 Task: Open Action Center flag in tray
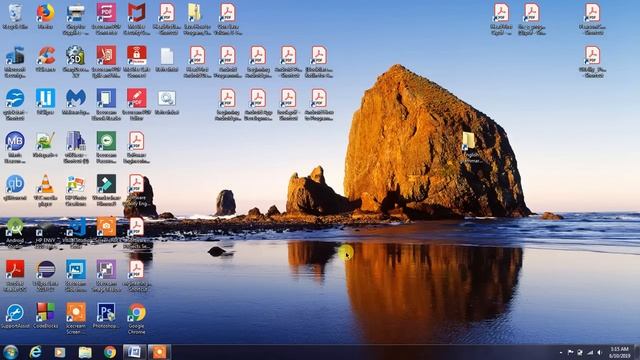tap(570, 352)
